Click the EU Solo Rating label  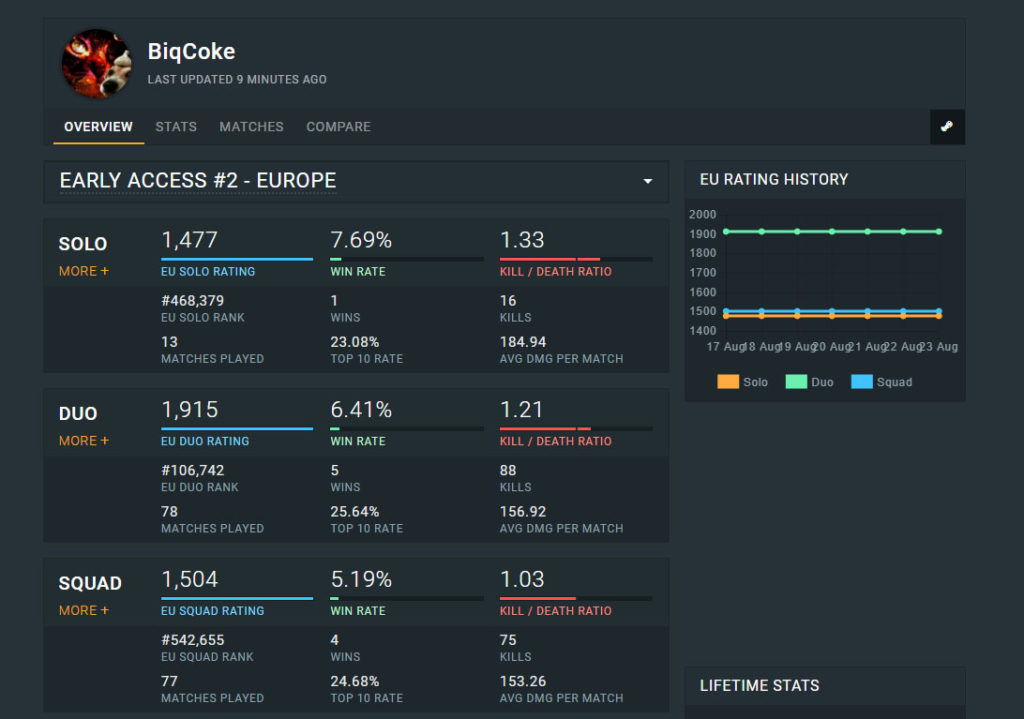(x=208, y=272)
